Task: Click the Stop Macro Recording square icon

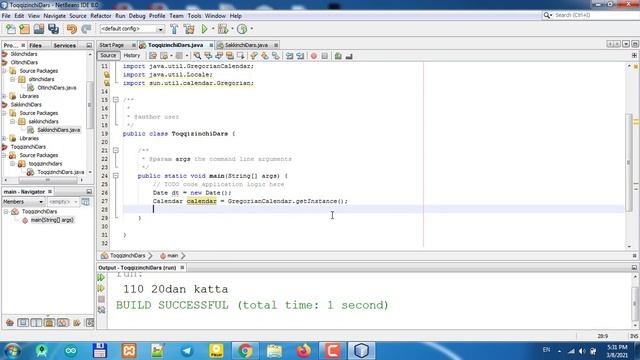Action: coord(324,56)
